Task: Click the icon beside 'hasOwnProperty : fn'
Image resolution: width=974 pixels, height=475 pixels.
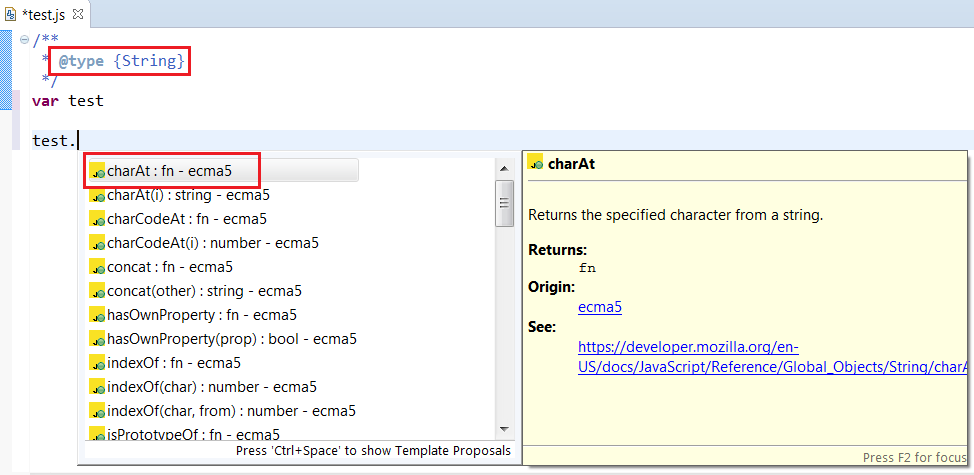Action: (97, 315)
